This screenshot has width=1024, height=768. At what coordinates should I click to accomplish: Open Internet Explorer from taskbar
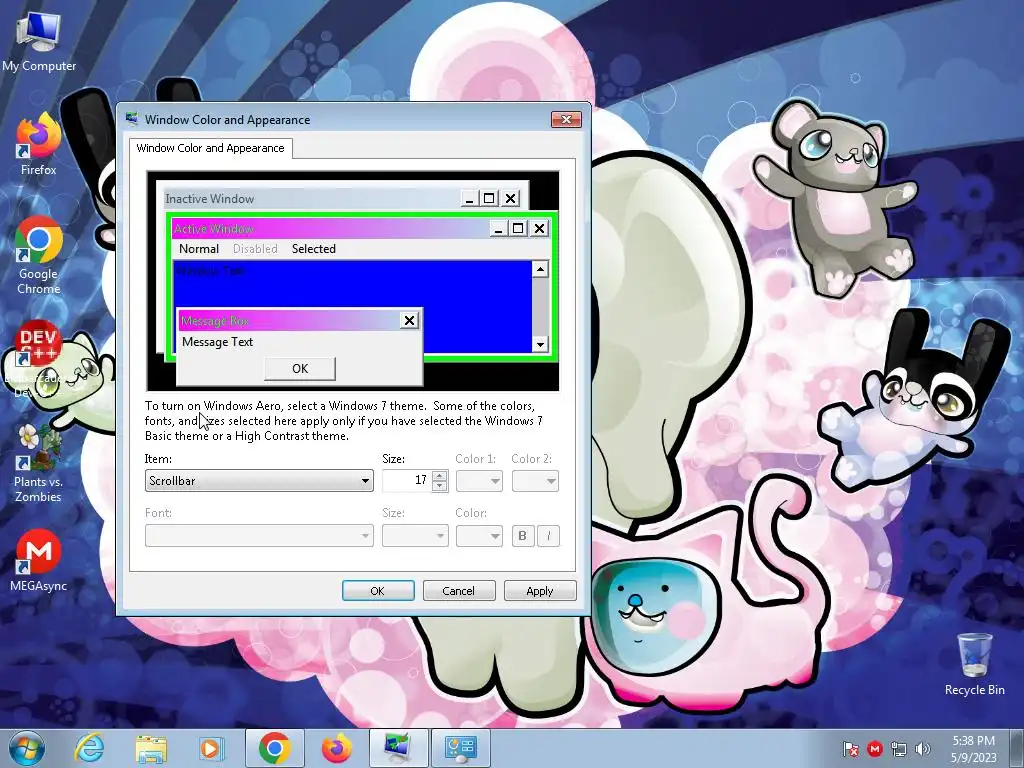coord(89,748)
